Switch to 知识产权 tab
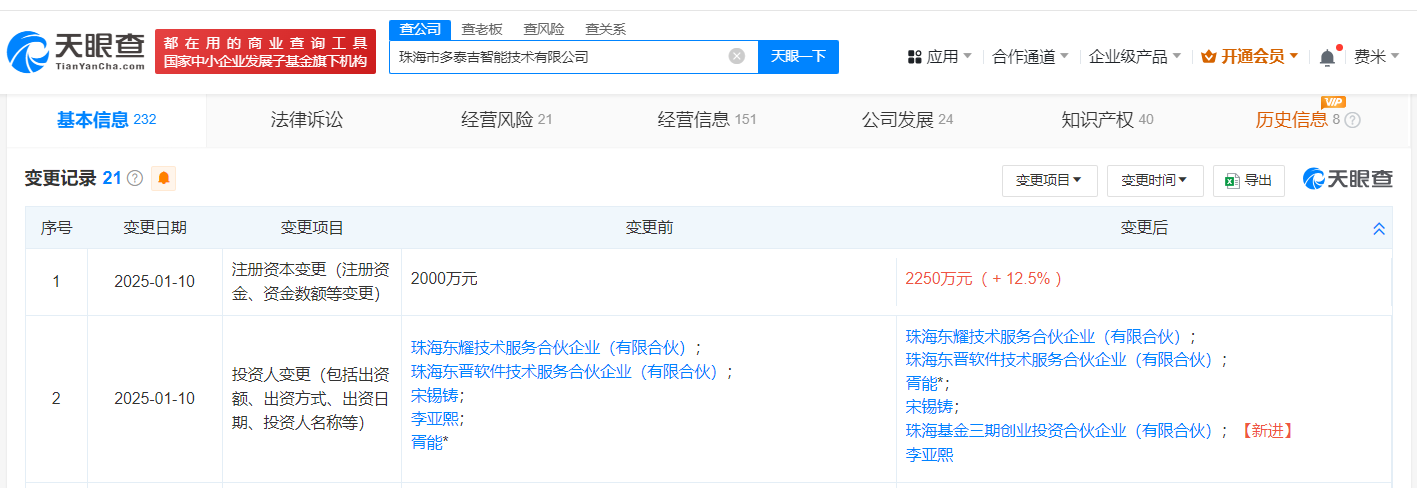The image size is (1417, 488). 1107,120
